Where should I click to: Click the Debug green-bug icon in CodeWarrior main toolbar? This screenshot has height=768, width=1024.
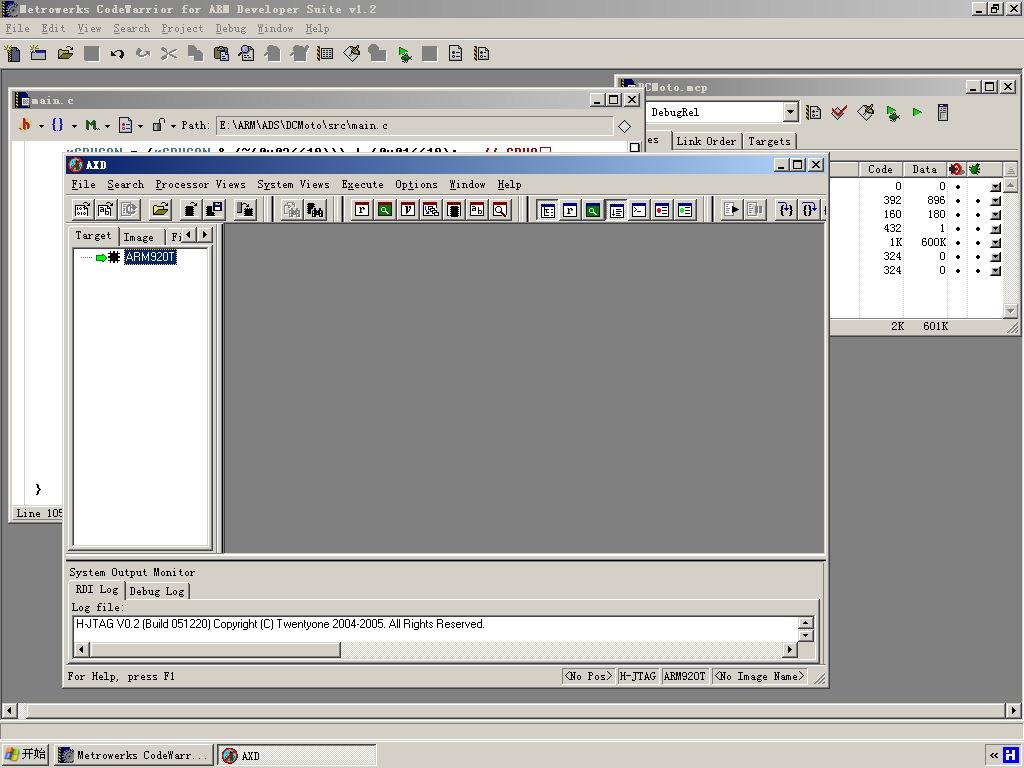click(x=404, y=54)
